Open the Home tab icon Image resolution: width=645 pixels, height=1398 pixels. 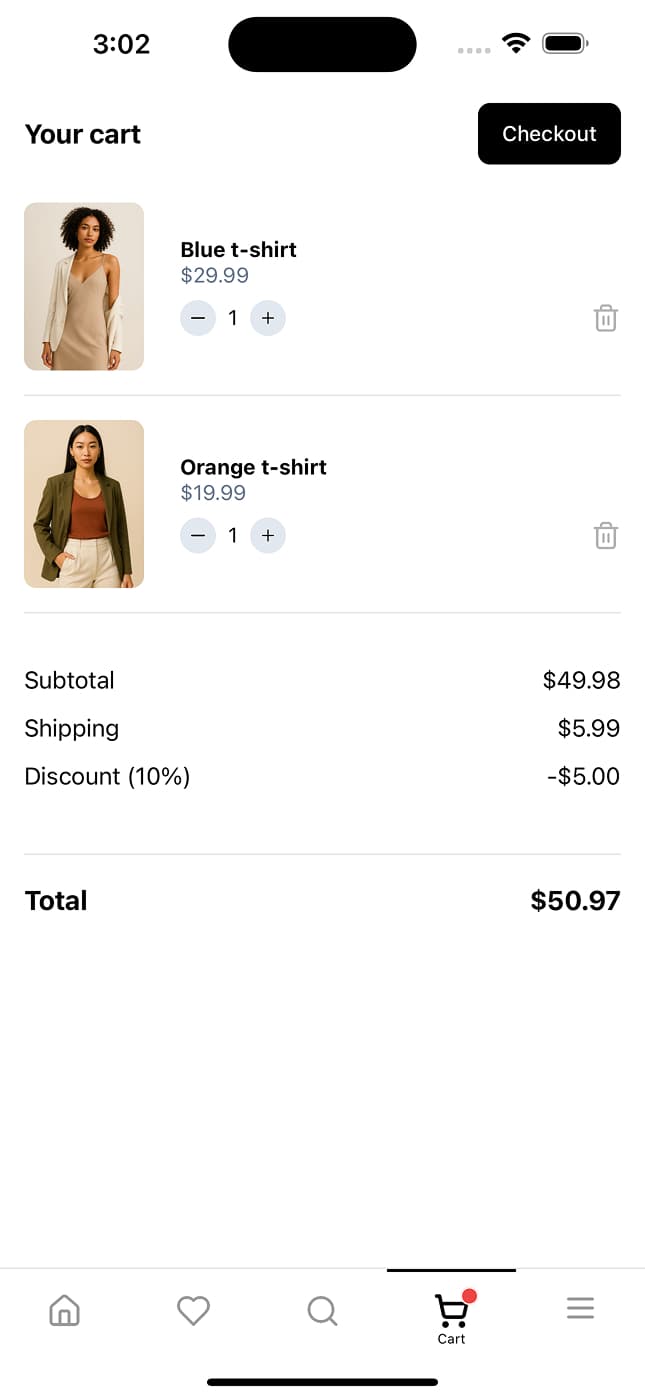point(64,1310)
